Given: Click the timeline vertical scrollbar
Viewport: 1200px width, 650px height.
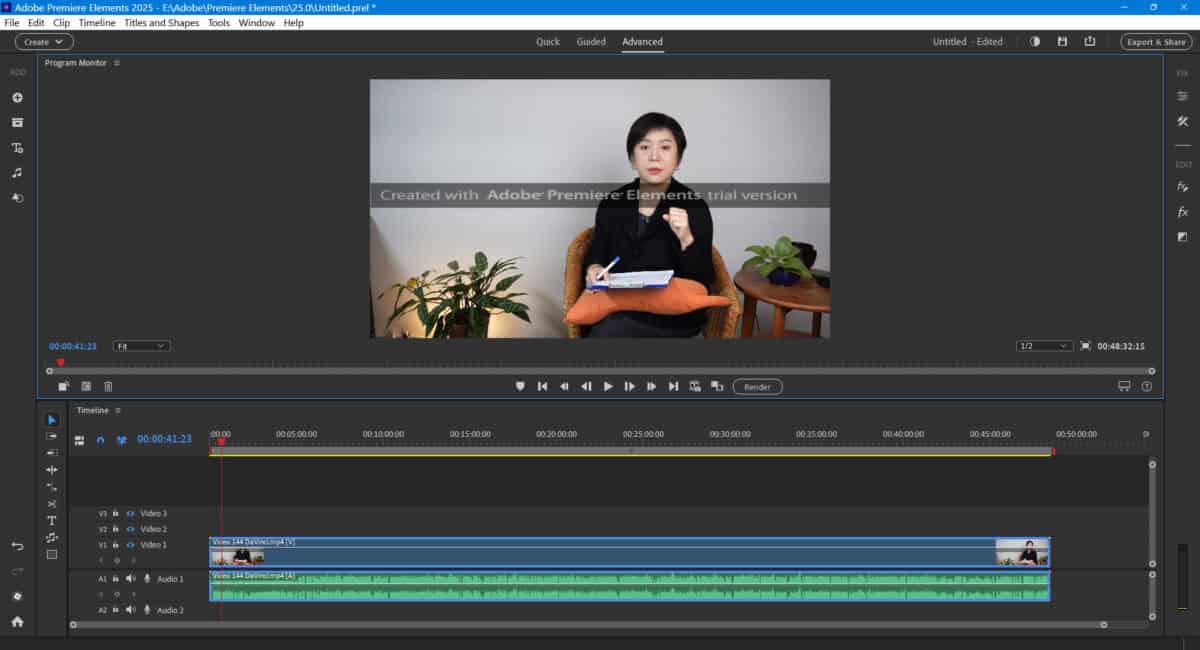Looking at the screenshot, I should (1152, 513).
